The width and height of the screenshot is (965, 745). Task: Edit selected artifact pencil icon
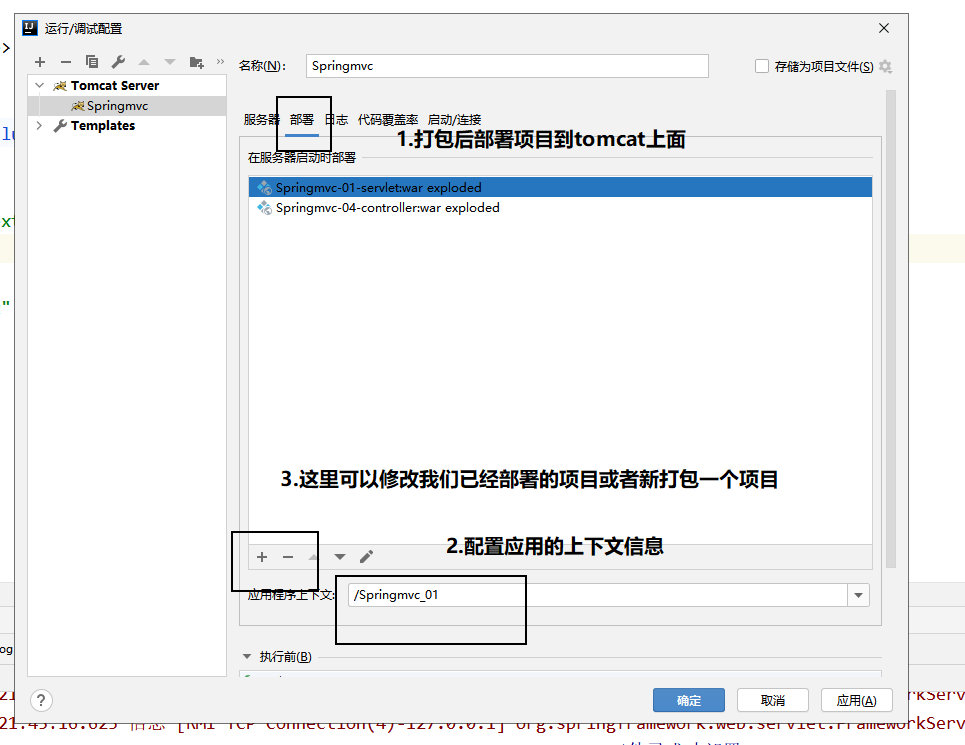pyautogui.click(x=366, y=557)
